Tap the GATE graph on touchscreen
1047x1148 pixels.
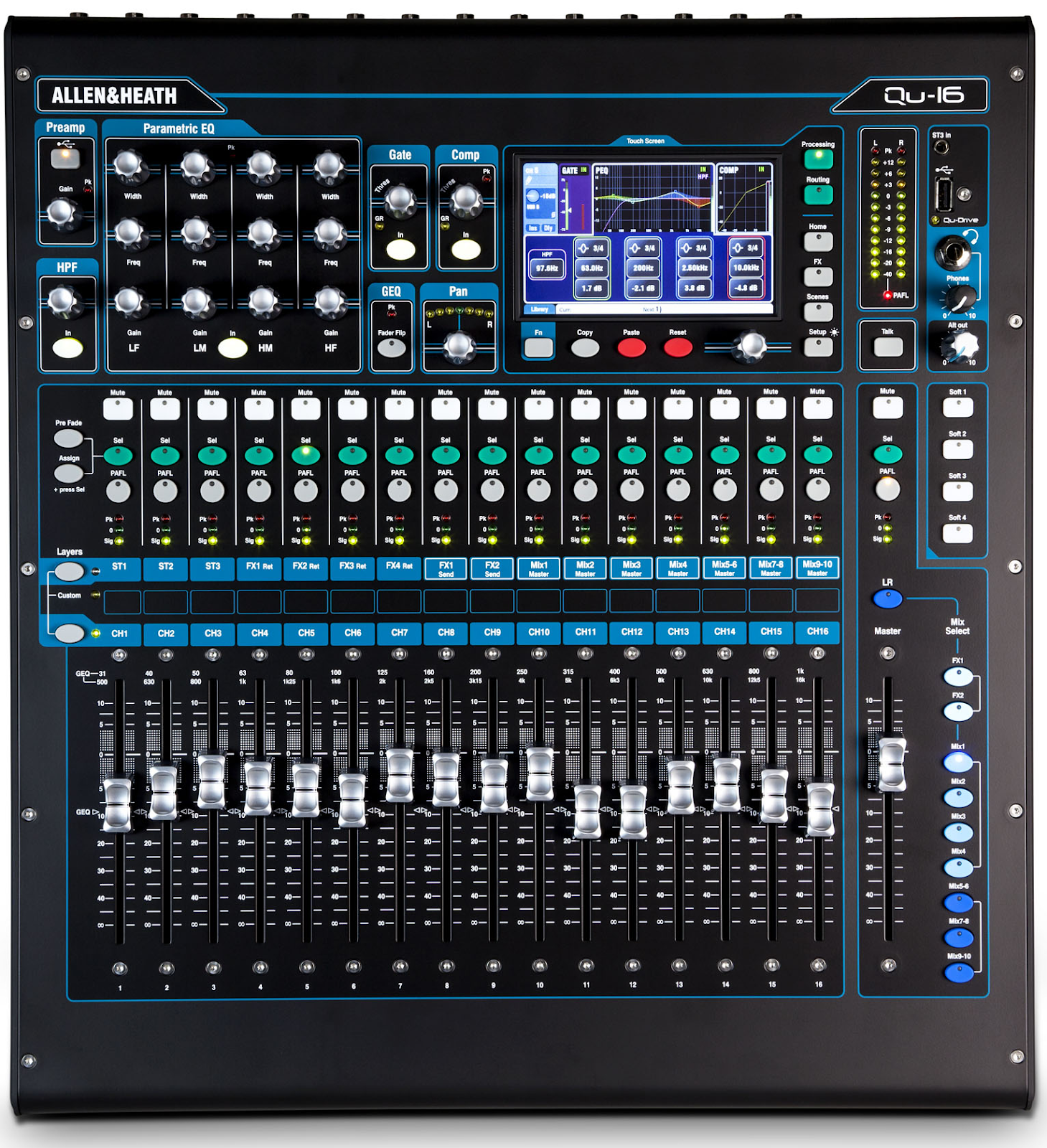tap(576, 199)
